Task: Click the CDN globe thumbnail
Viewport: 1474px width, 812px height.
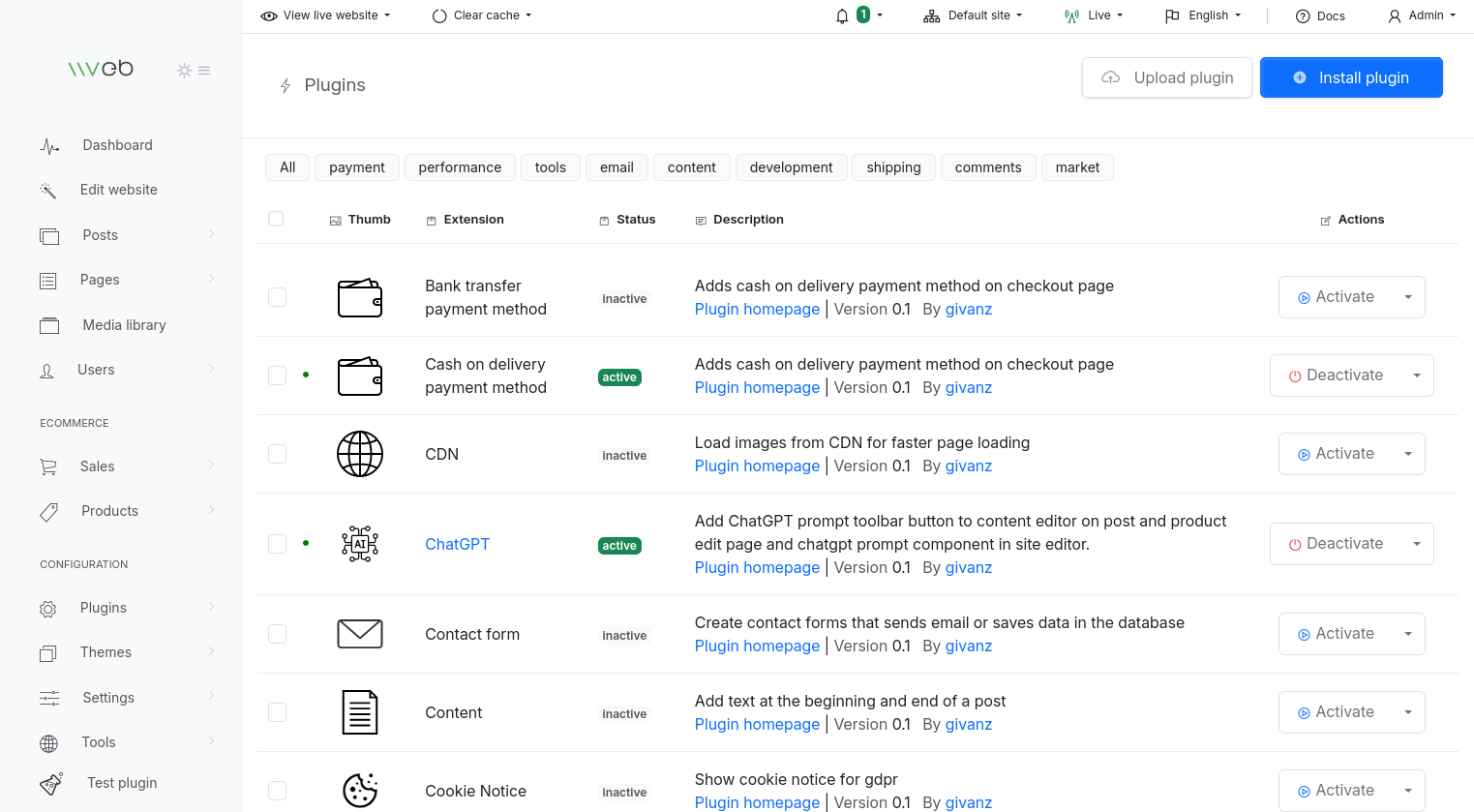Action: [360, 454]
